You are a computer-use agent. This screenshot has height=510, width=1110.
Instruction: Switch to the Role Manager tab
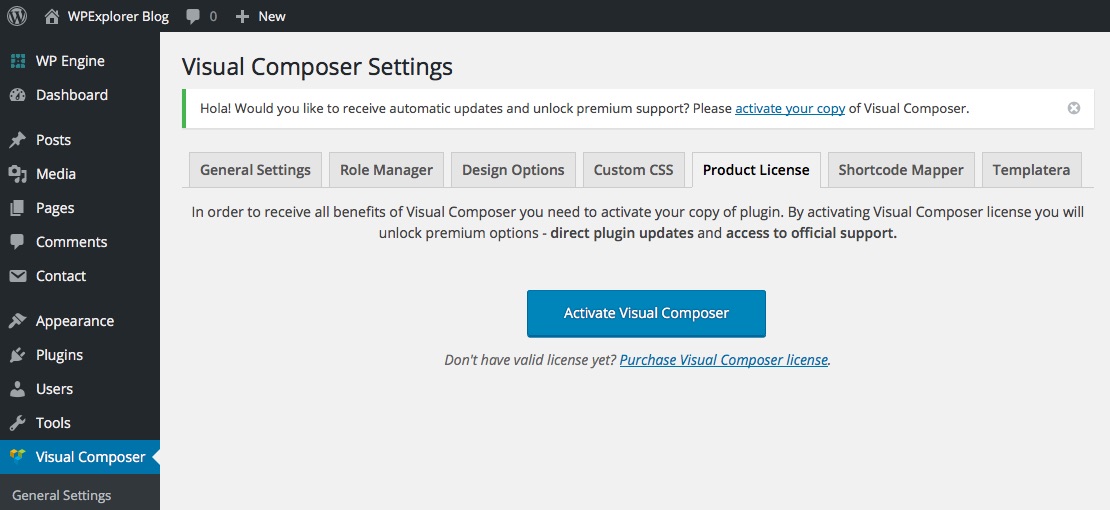[387, 170]
